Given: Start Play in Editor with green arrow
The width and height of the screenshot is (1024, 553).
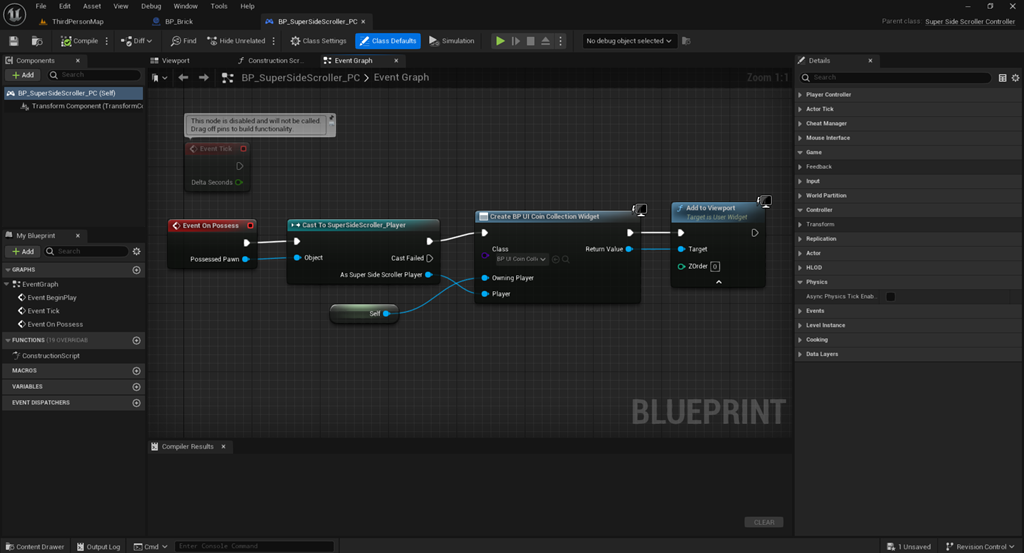Looking at the screenshot, I should [x=500, y=41].
